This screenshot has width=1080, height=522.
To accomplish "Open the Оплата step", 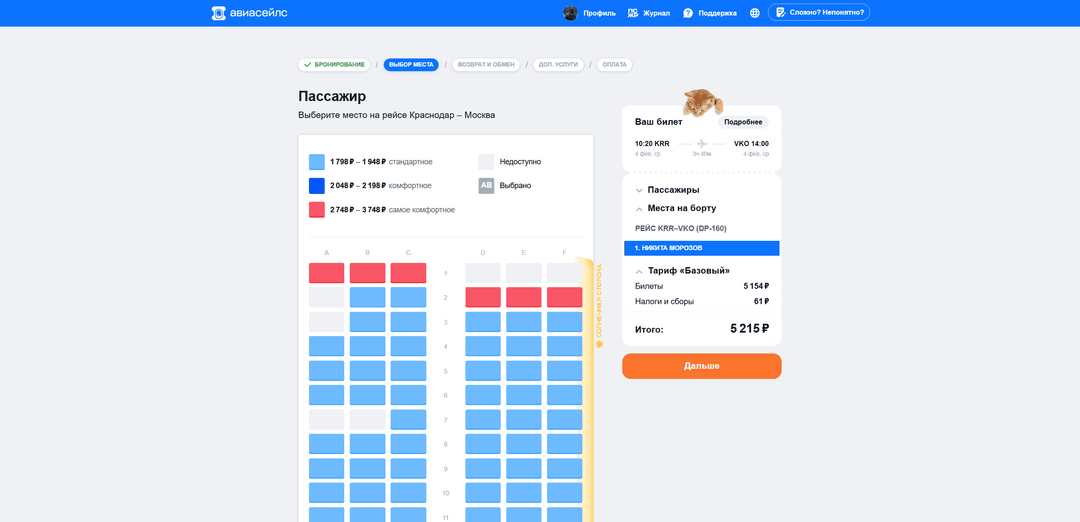I will click(614, 65).
